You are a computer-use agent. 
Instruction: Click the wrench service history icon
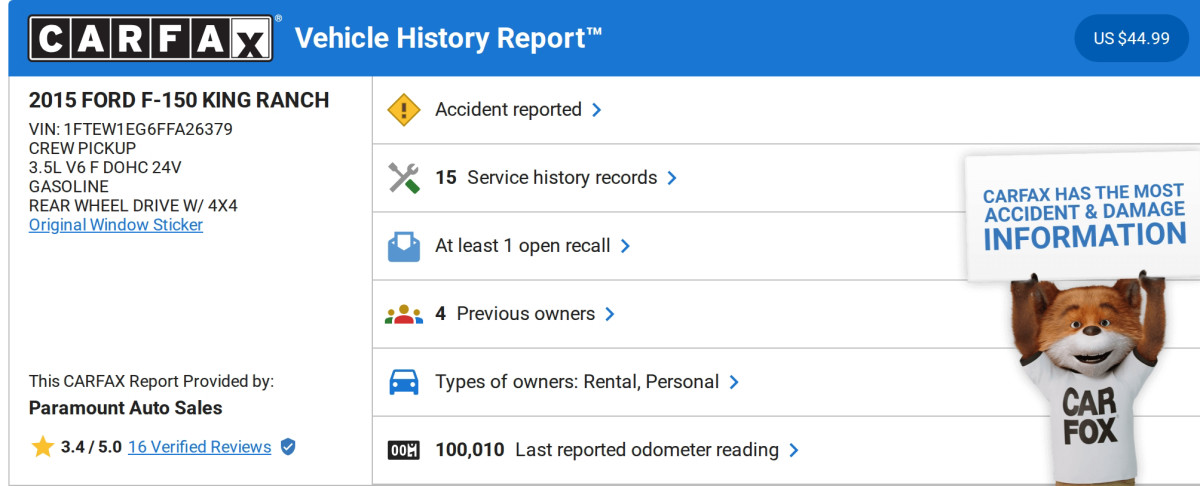[403, 178]
